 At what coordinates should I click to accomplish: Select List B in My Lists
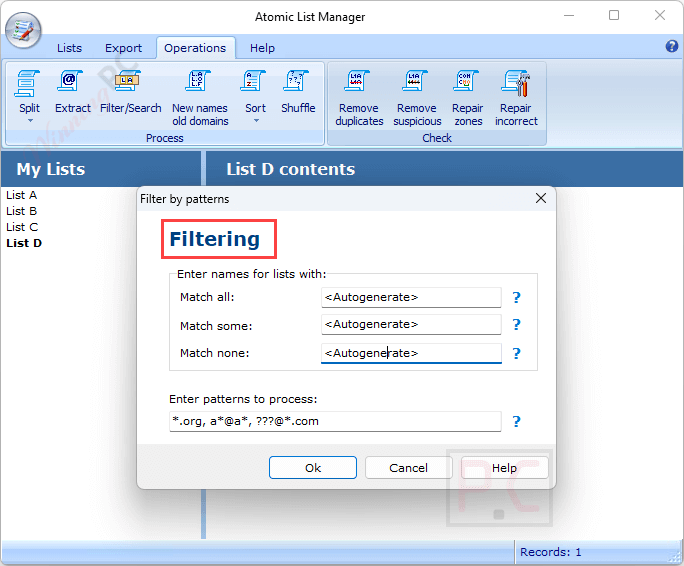21,211
